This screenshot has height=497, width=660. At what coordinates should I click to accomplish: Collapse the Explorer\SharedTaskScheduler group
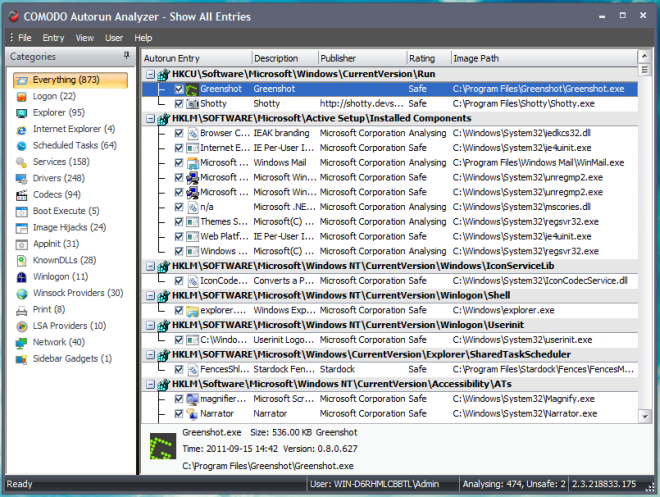(x=150, y=355)
